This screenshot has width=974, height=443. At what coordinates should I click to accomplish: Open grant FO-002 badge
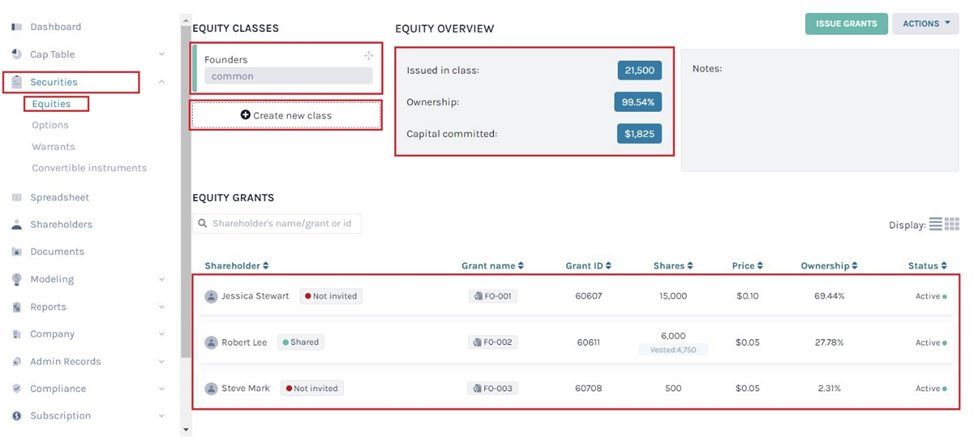click(x=493, y=342)
